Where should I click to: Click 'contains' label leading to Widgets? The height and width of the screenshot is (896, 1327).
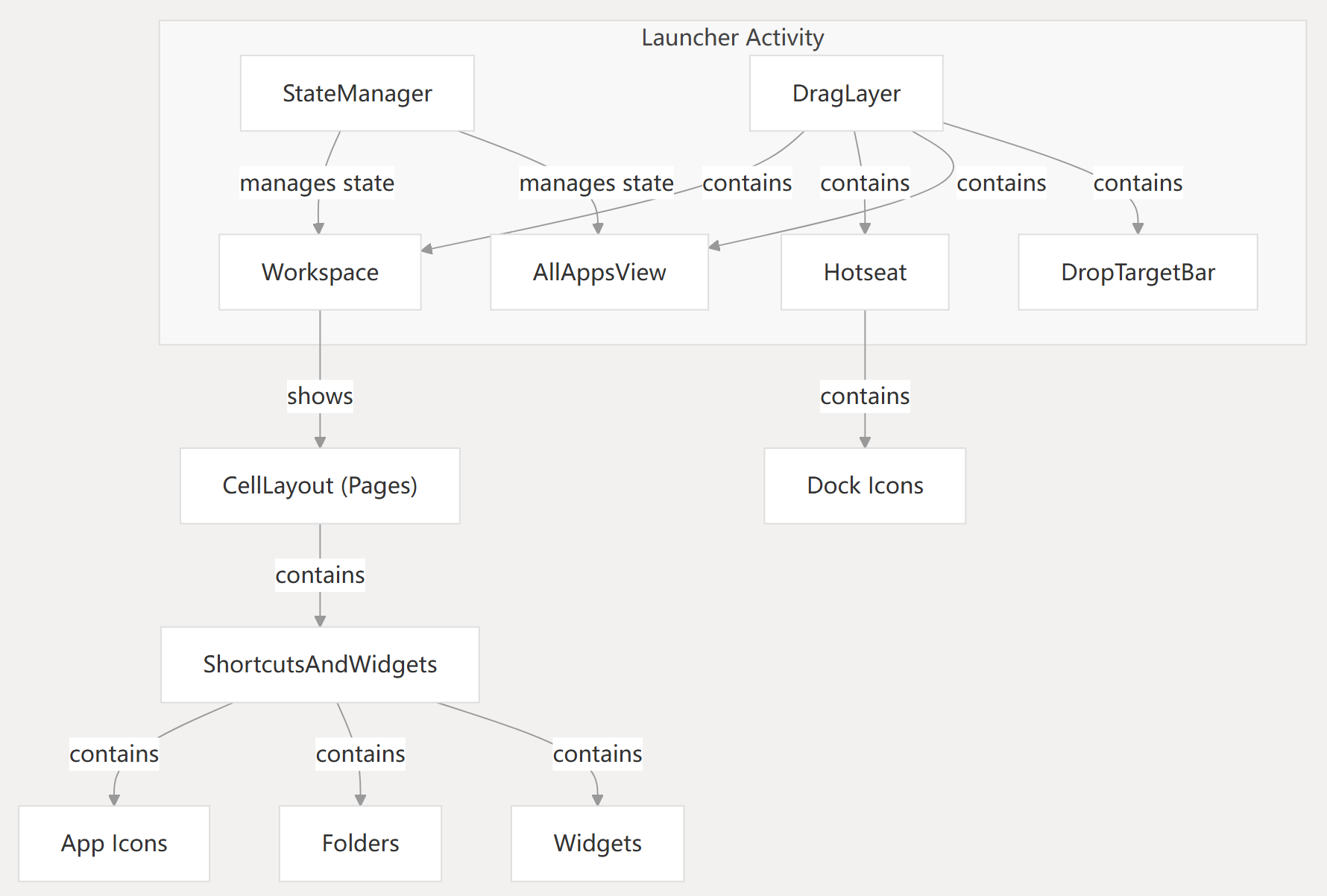tap(597, 754)
